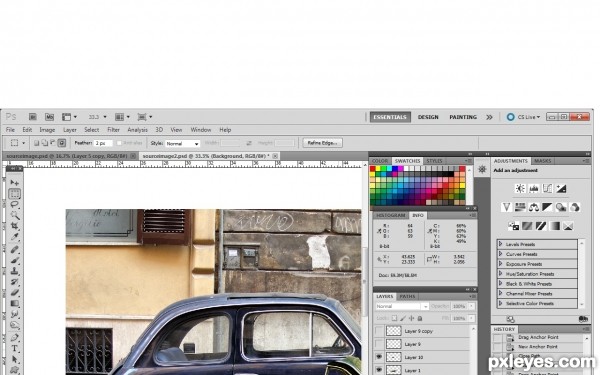Add an Invert adjustment
Screen dimensions: 600x375
pyautogui.click(x=514, y=226)
